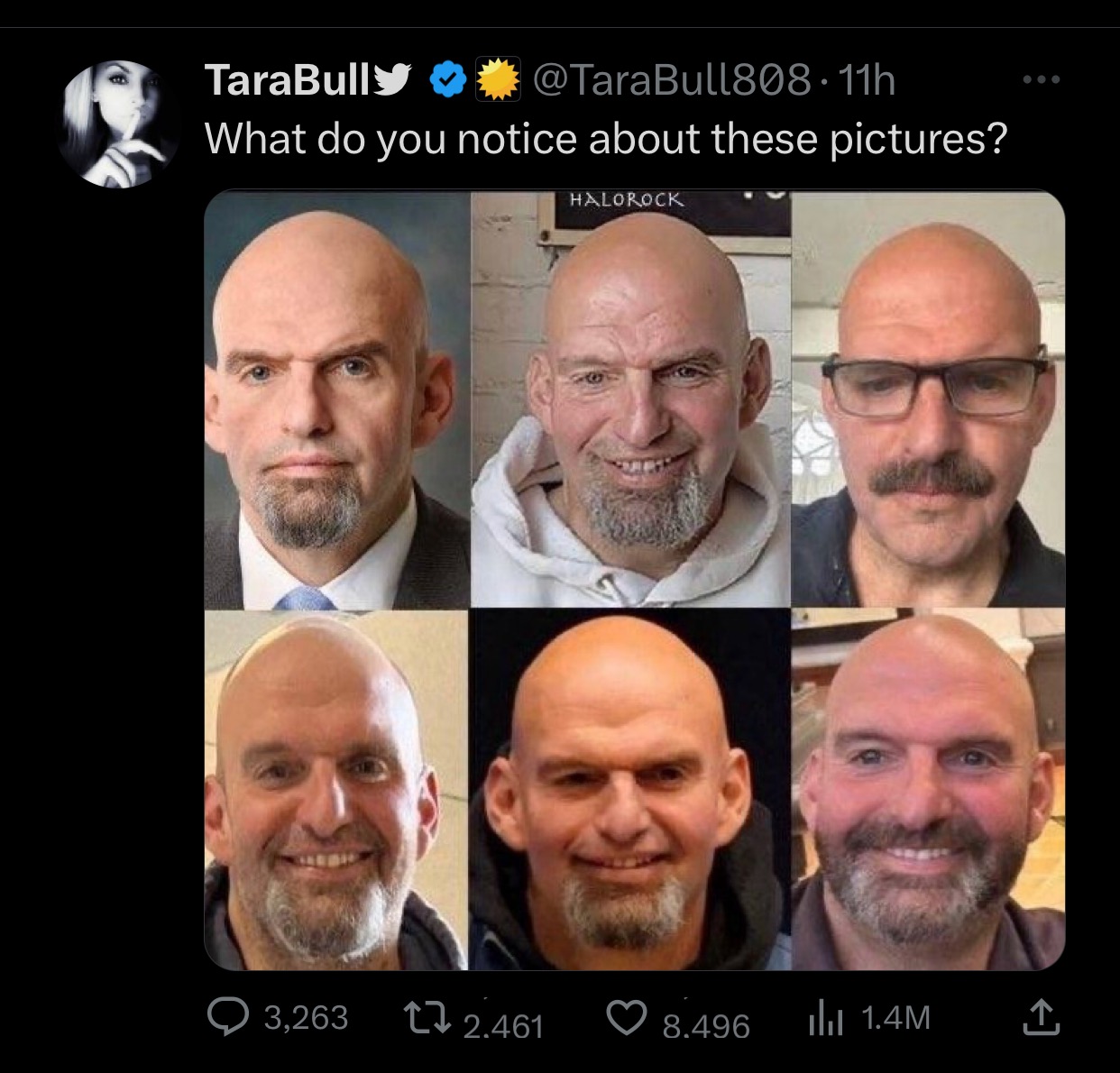Open photo of man wearing glasses and mustache
Viewport: 1120px width, 1073px height.
coord(929,399)
